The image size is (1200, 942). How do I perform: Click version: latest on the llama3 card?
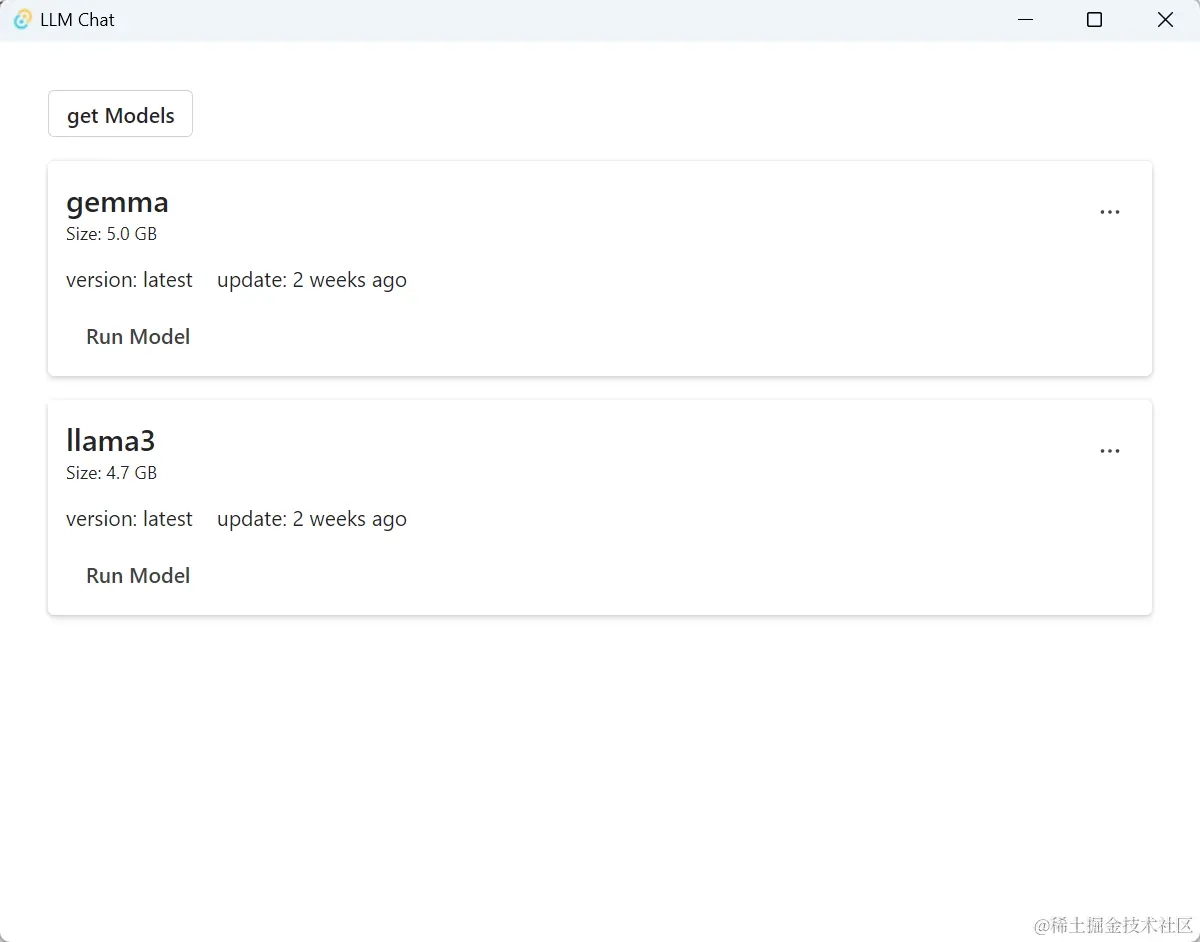click(x=129, y=519)
